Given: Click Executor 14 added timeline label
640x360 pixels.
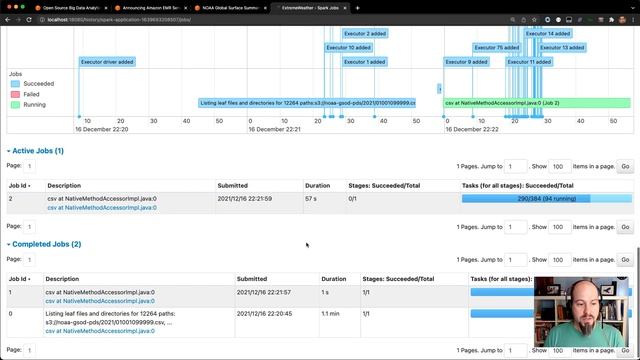Looking at the screenshot, I should click(x=548, y=33).
